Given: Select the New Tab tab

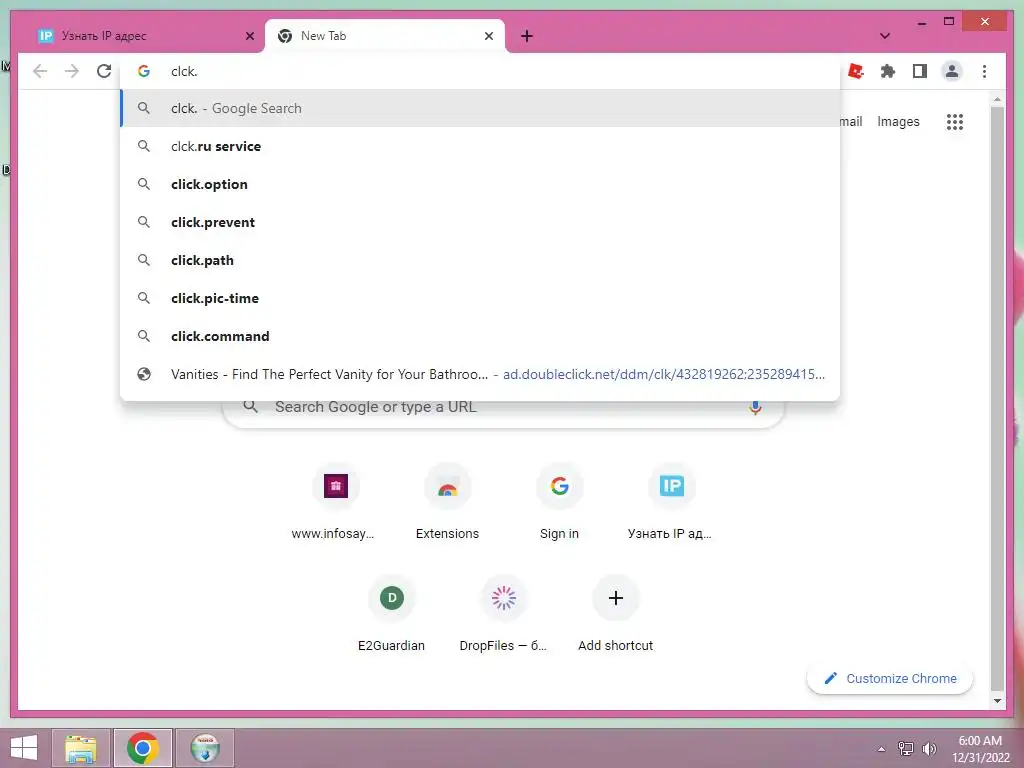Looking at the screenshot, I should coord(385,36).
